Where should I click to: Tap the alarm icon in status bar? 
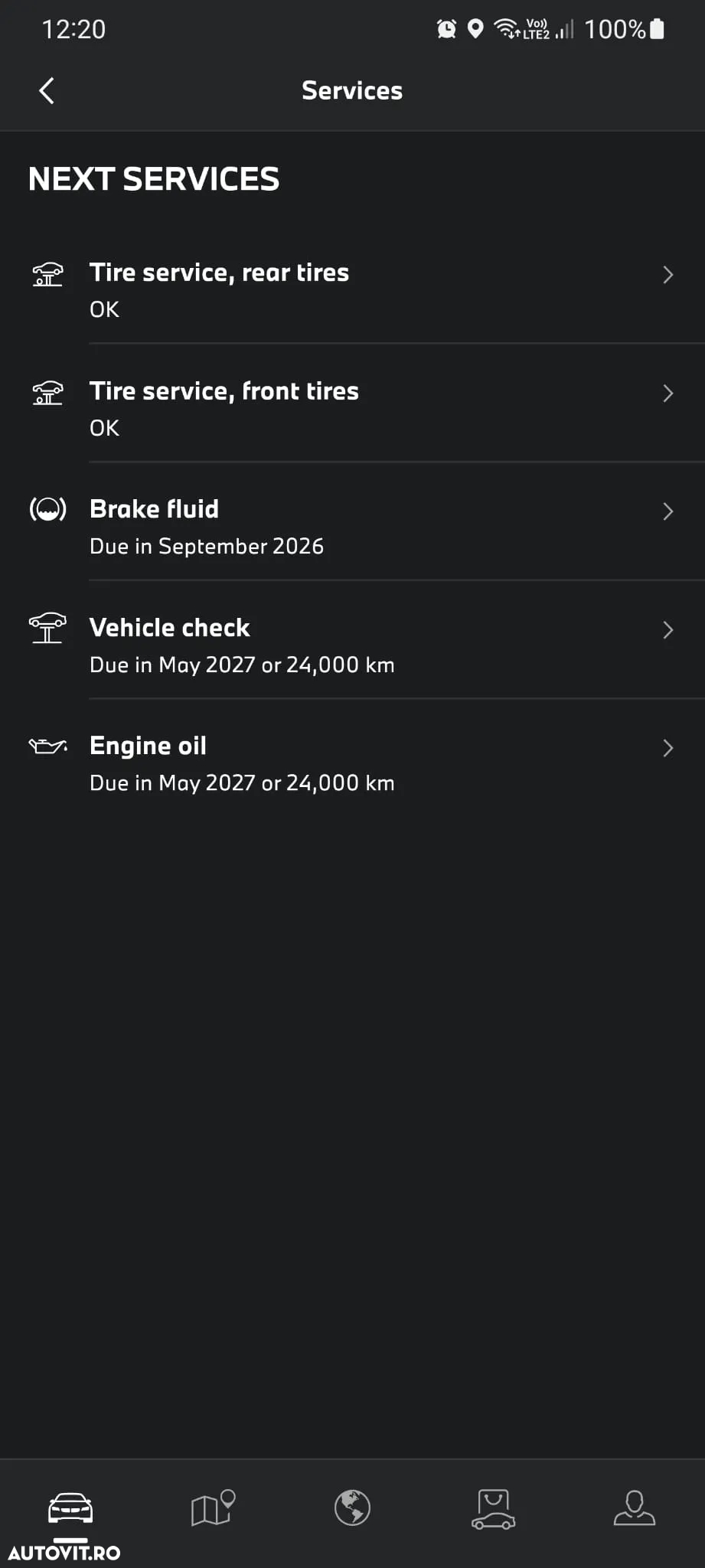pos(446,29)
